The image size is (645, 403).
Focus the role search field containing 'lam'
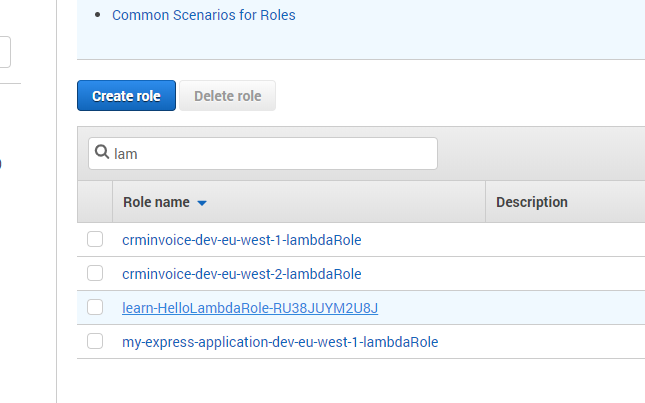[x=270, y=154]
